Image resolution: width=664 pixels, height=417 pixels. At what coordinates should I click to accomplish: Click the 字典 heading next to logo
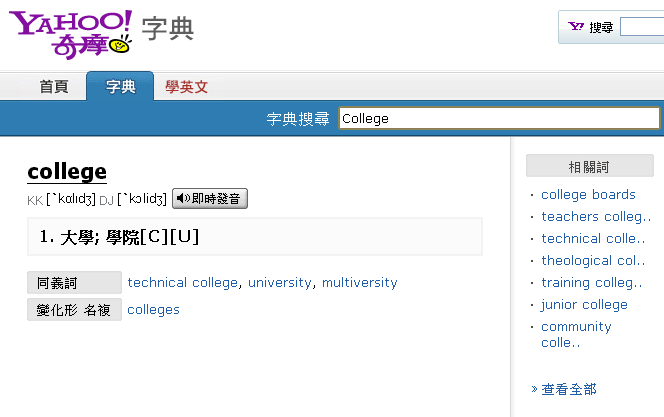168,29
